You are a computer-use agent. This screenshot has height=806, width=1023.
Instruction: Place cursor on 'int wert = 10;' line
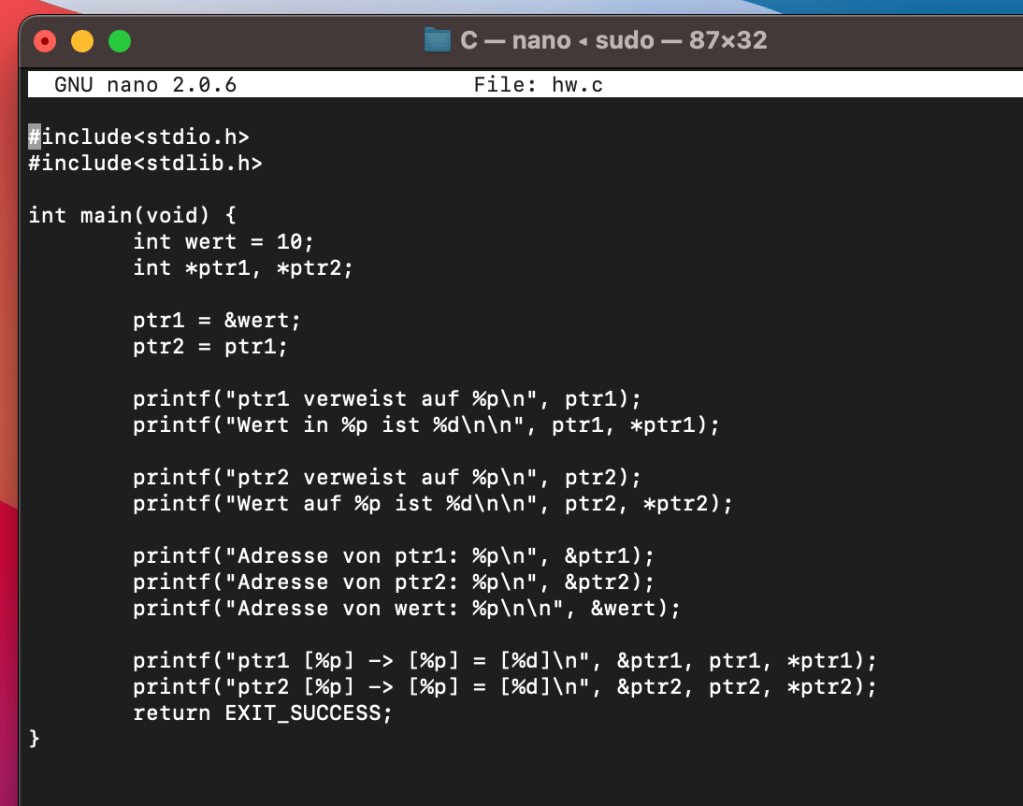point(223,241)
